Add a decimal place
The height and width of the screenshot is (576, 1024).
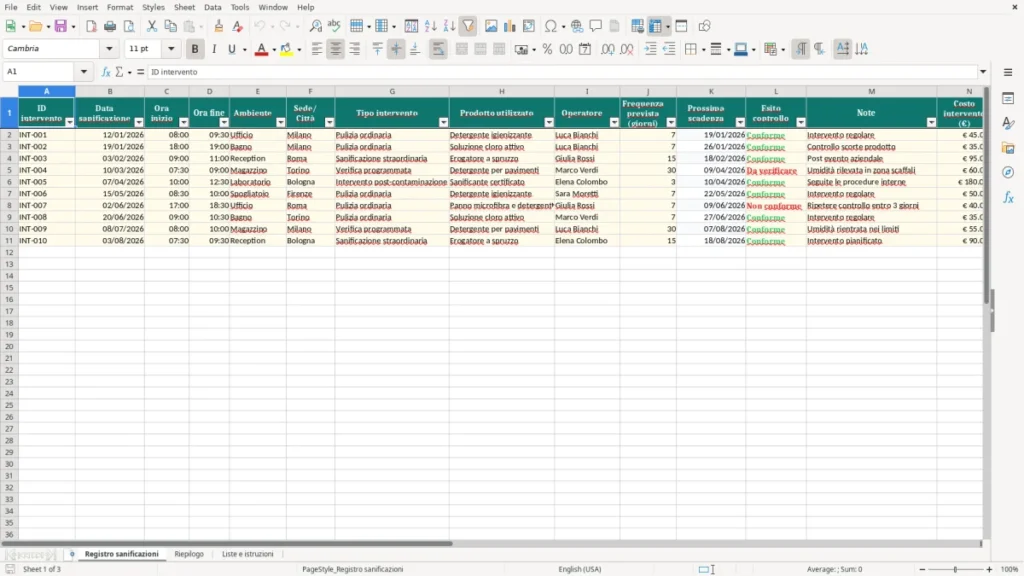(607, 49)
